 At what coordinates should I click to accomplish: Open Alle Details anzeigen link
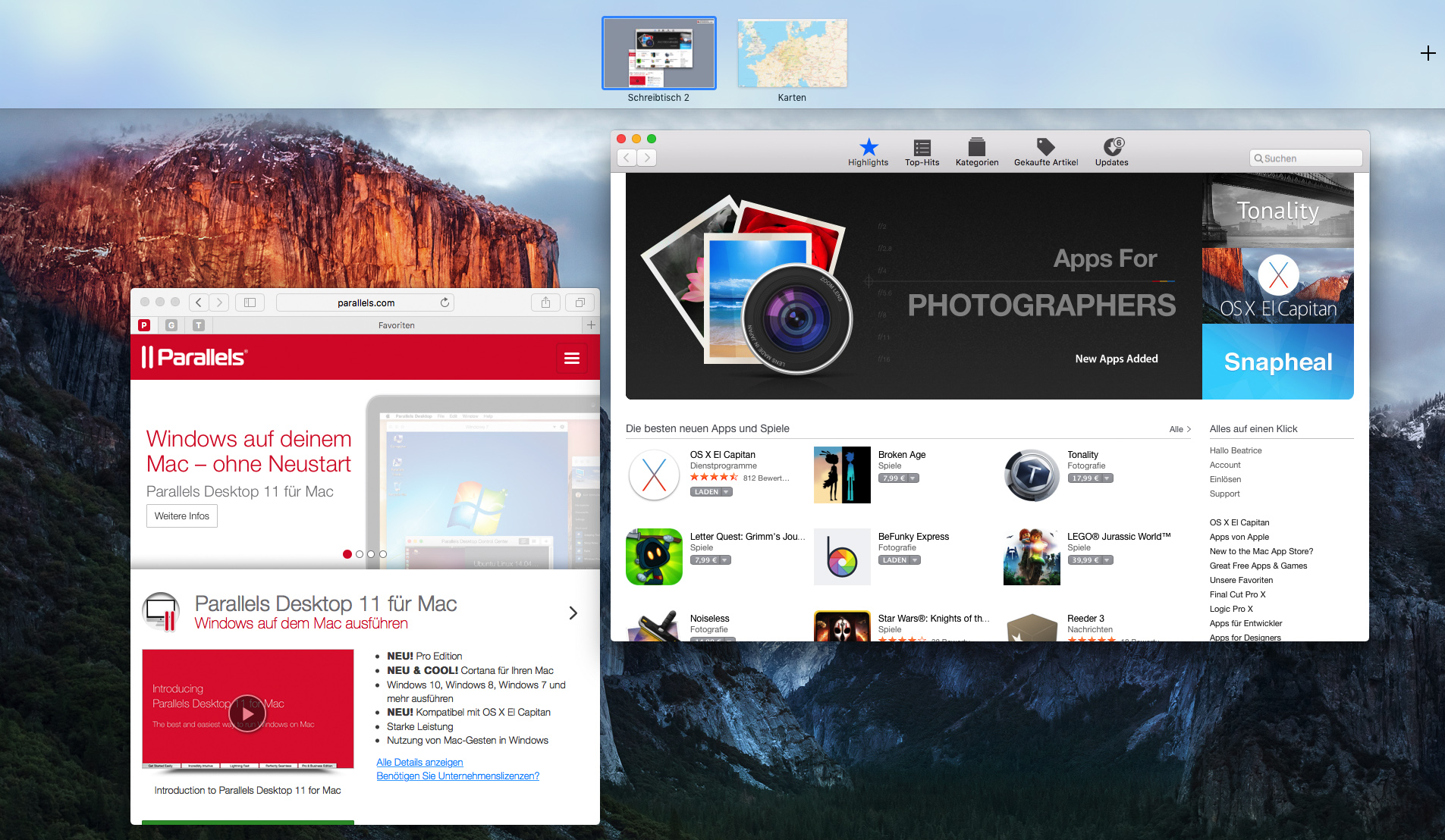click(x=419, y=762)
